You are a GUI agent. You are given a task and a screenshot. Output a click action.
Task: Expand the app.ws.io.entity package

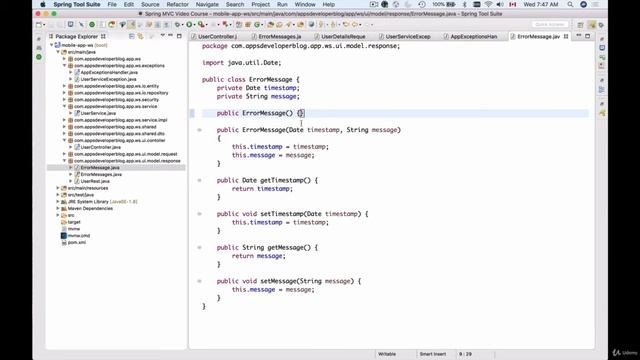(64, 86)
